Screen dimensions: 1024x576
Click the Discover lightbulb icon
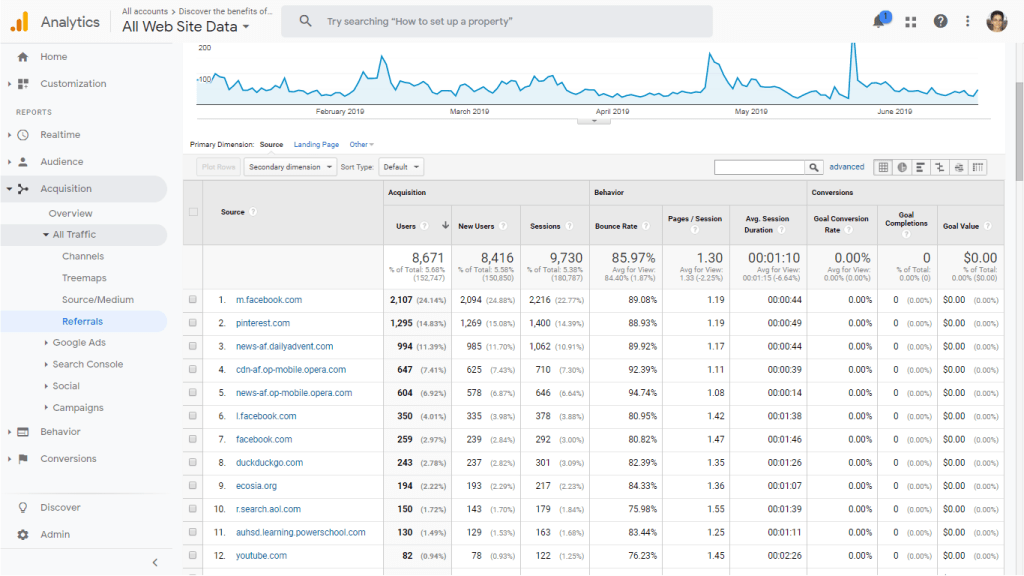click(x=23, y=507)
